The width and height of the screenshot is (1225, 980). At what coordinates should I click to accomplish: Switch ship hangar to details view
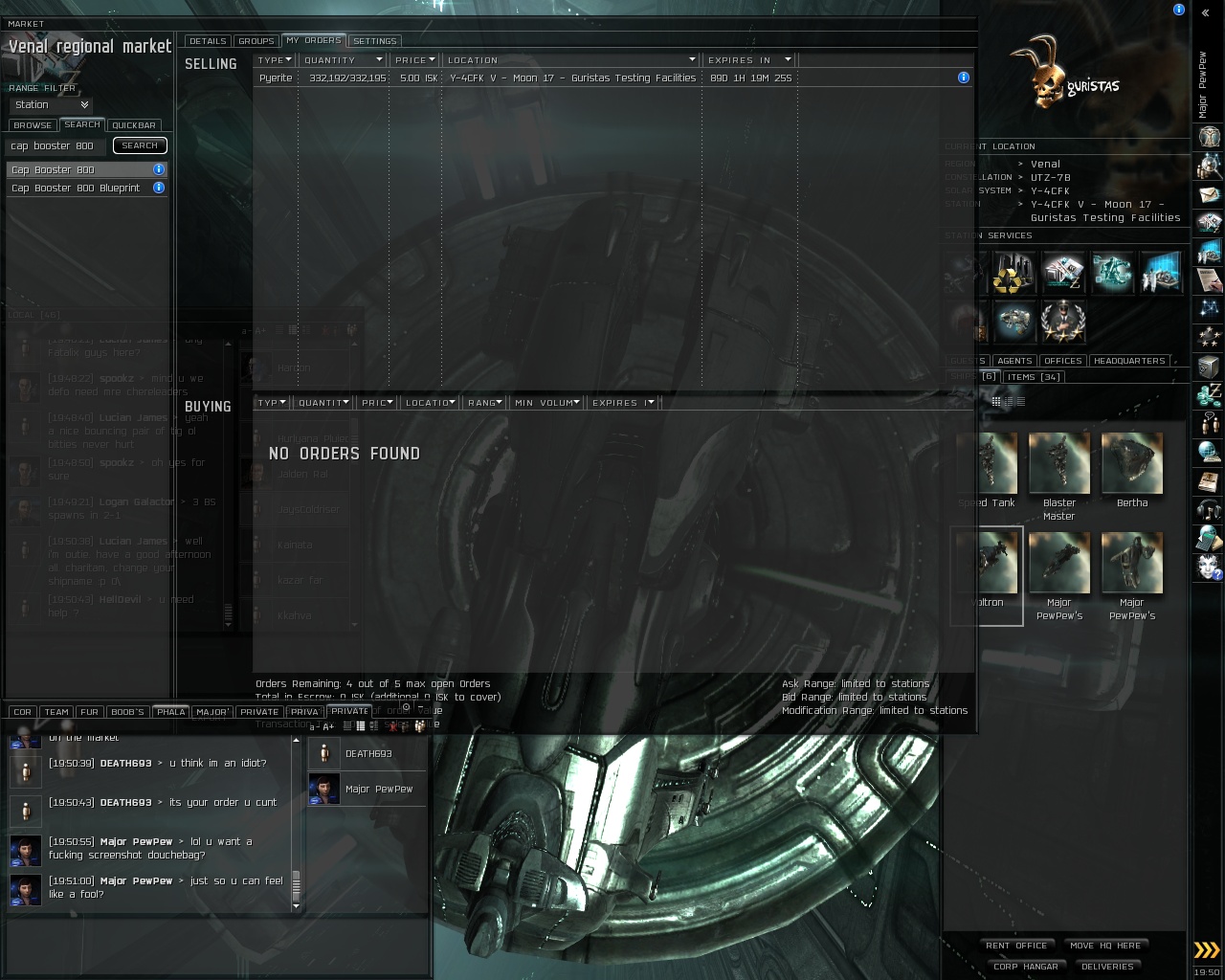tap(1009, 401)
